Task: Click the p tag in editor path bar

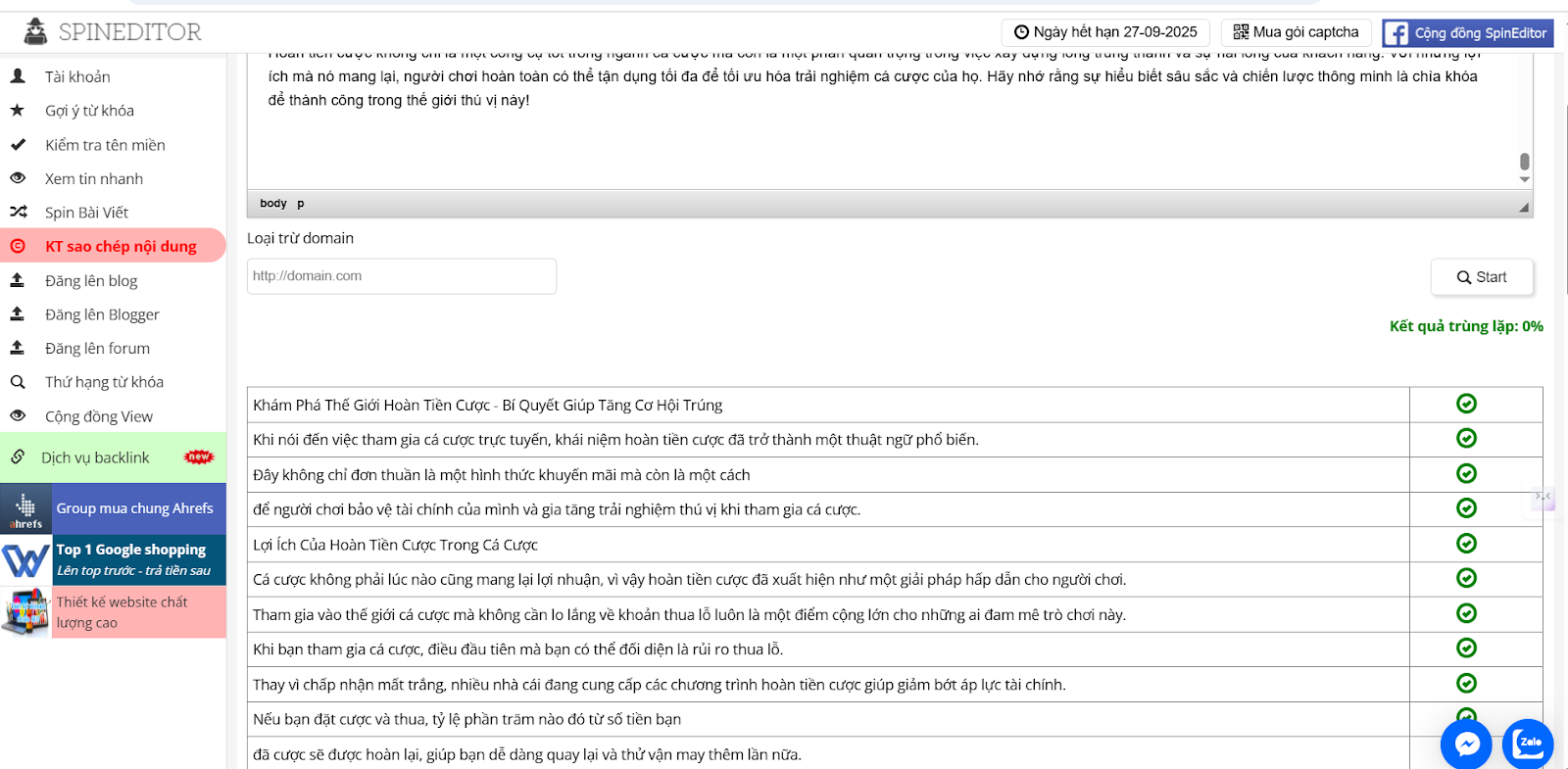Action: (x=301, y=204)
